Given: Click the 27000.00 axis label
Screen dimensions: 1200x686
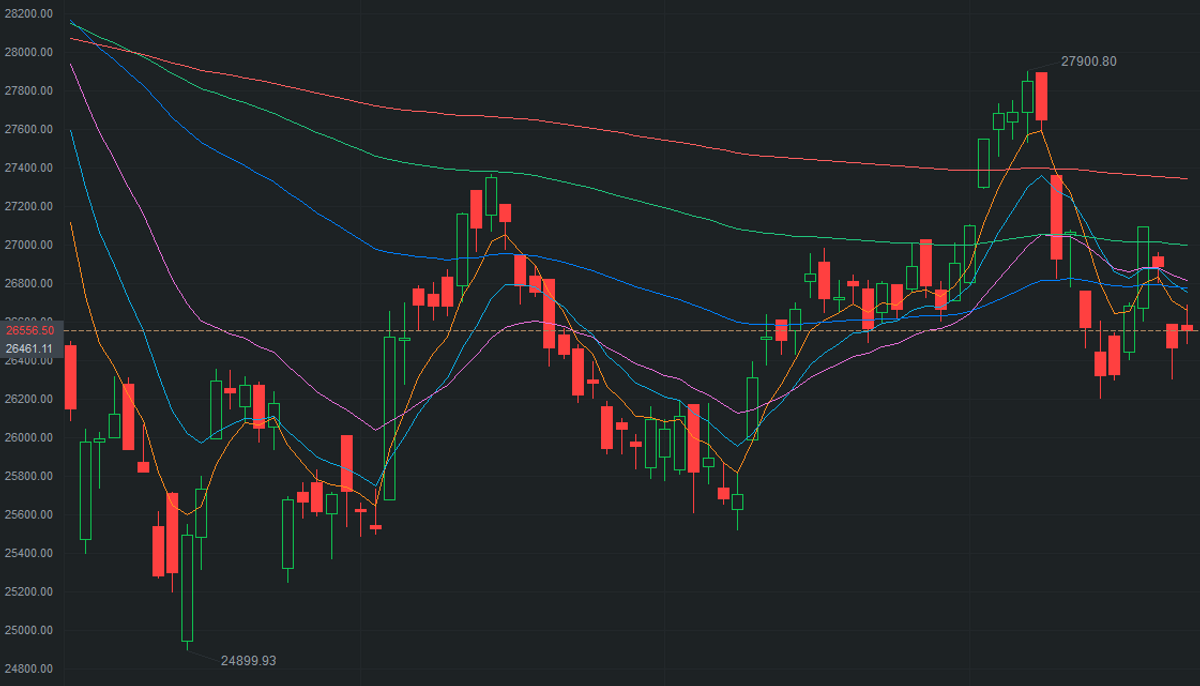Looking at the screenshot, I should 28,245.
